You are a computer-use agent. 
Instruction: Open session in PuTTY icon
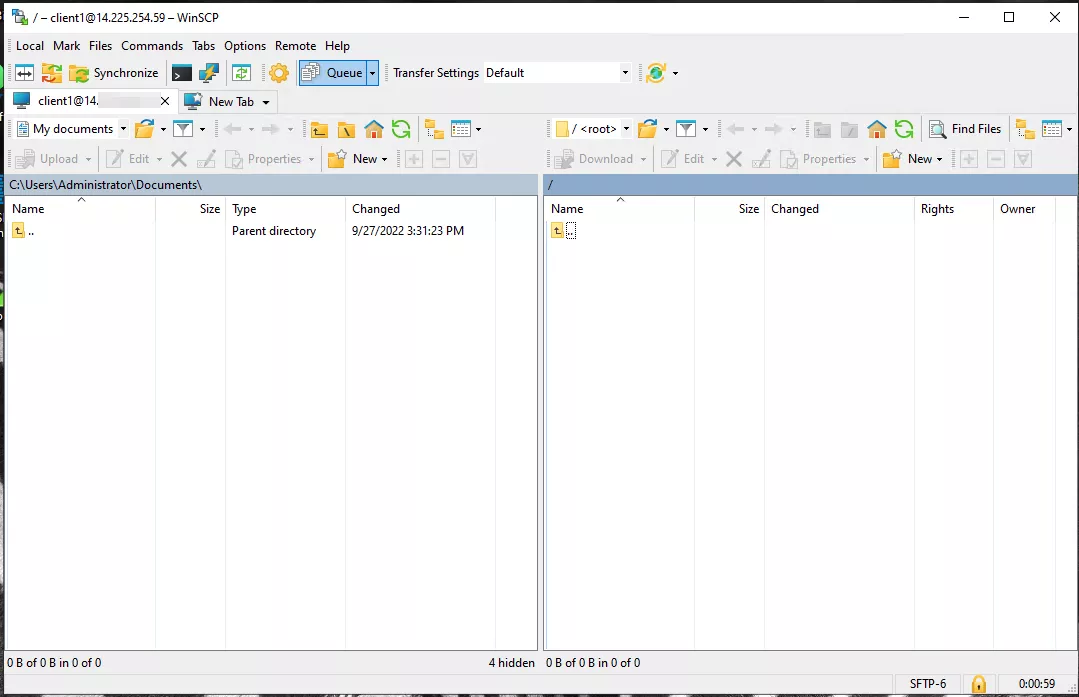pos(208,73)
